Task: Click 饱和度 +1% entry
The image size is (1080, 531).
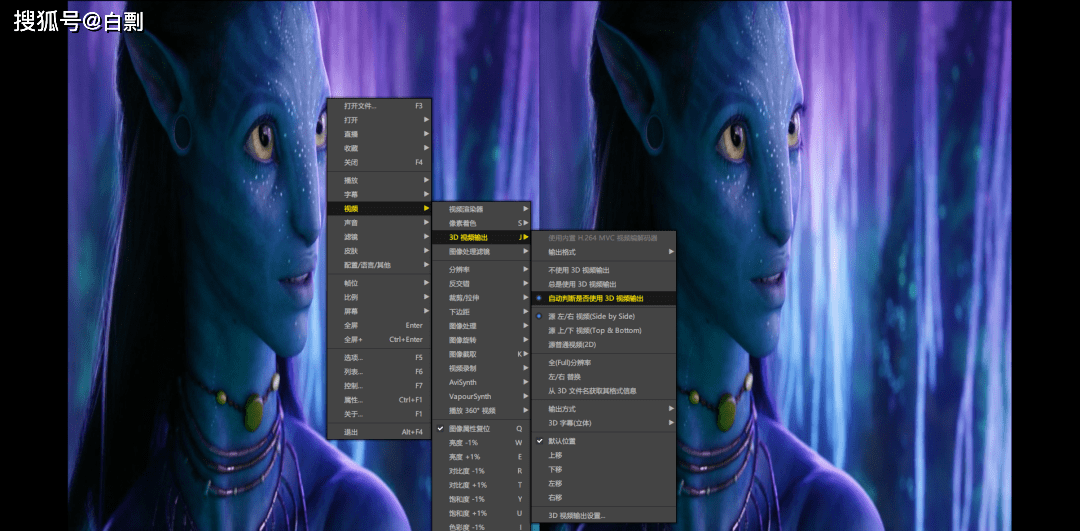Action: tap(481, 513)
